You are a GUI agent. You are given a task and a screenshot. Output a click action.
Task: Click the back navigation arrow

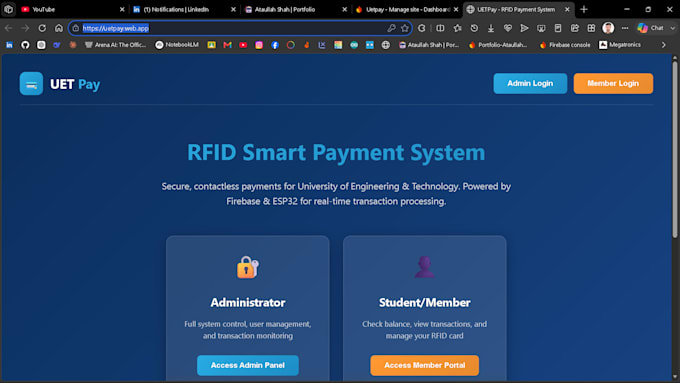(8, 28)
